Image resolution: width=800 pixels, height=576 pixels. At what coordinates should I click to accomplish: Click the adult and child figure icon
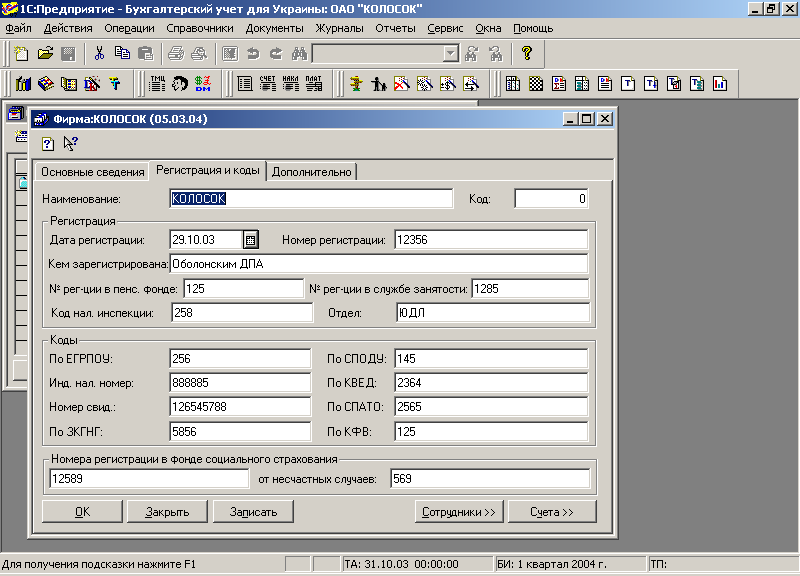pyautogui.click(x=379, y=83)
